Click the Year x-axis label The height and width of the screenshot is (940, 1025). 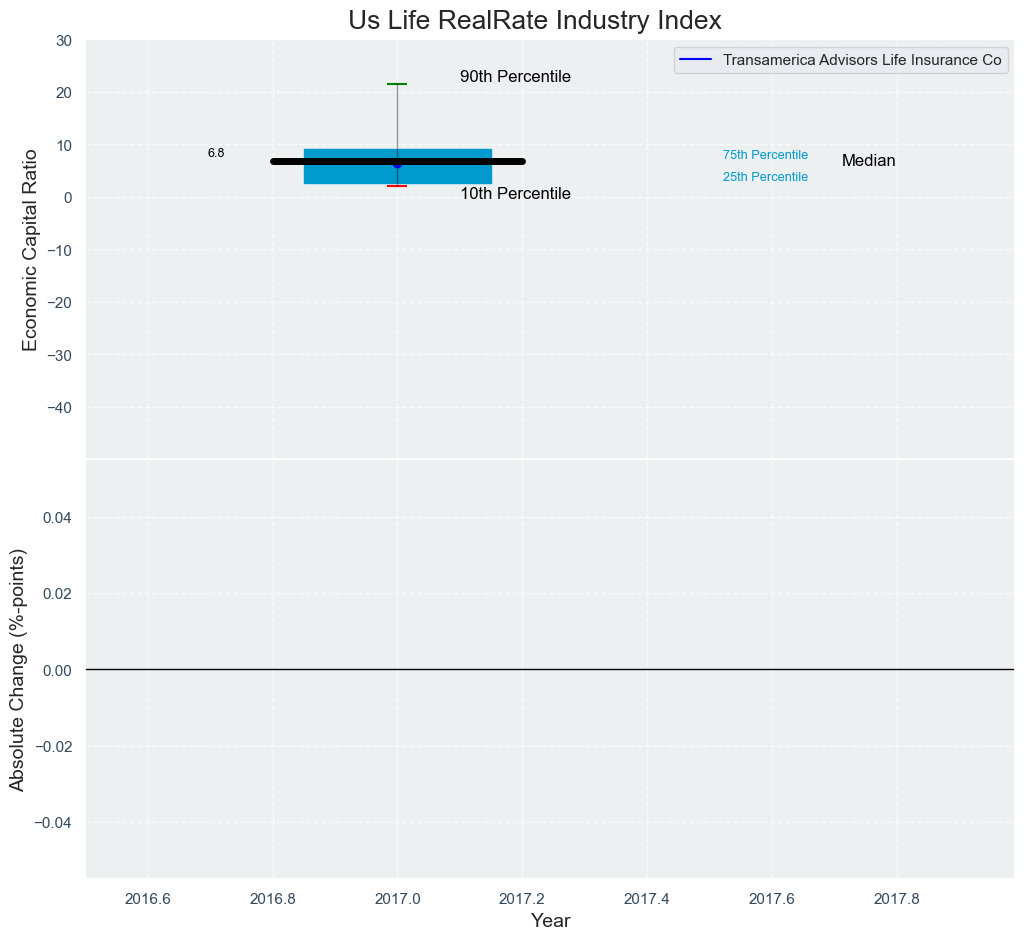[550, 921]
